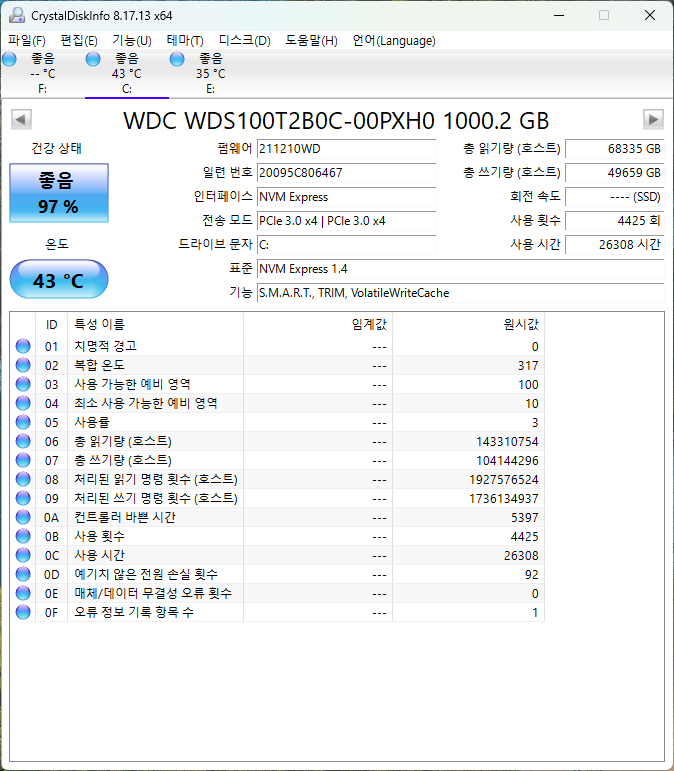The image size is (674, 771).
Task: Go to next disk with right arrow
Action: click(x=653, y=119)
